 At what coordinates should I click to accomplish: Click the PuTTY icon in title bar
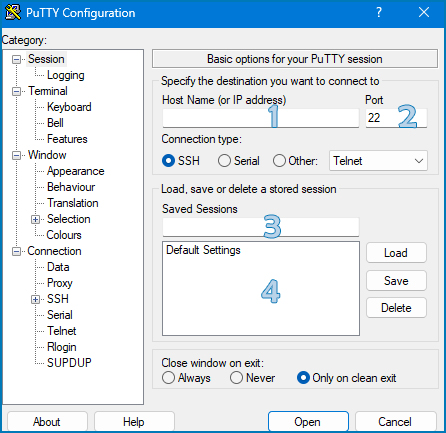point(13,12)
